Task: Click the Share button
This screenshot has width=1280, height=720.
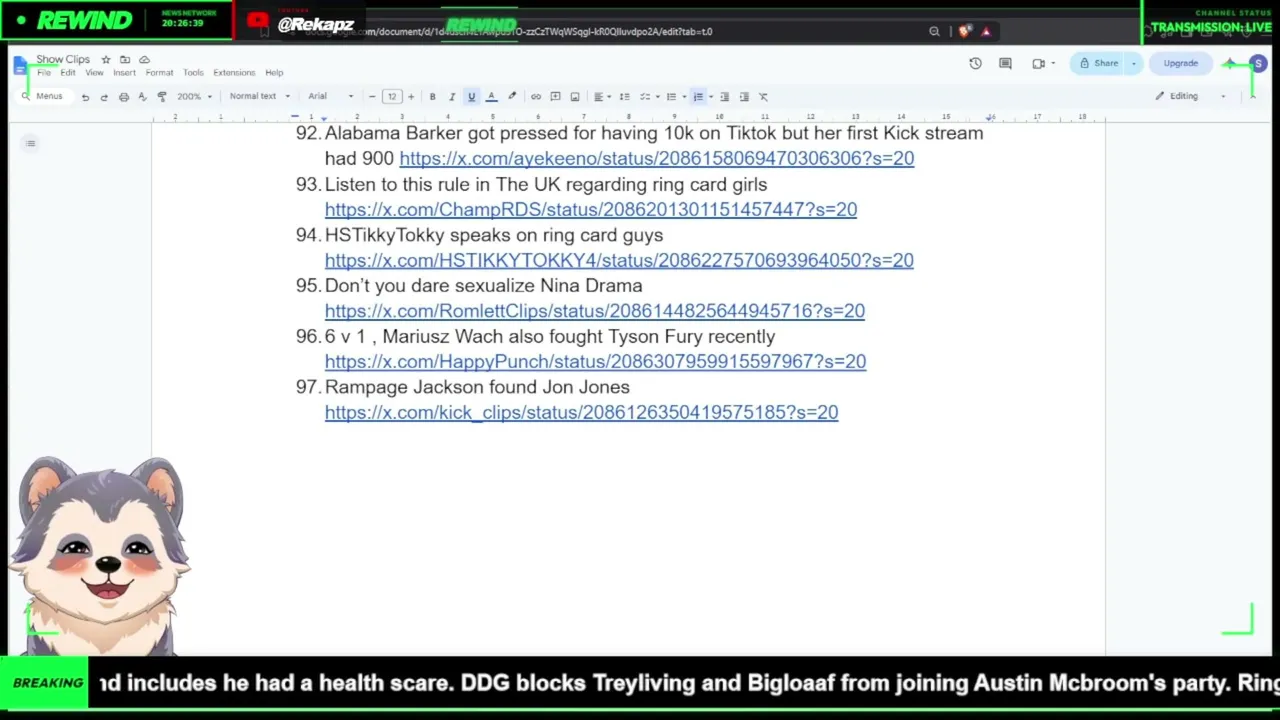Action: pyautogui.click(x=1098, y=64)
